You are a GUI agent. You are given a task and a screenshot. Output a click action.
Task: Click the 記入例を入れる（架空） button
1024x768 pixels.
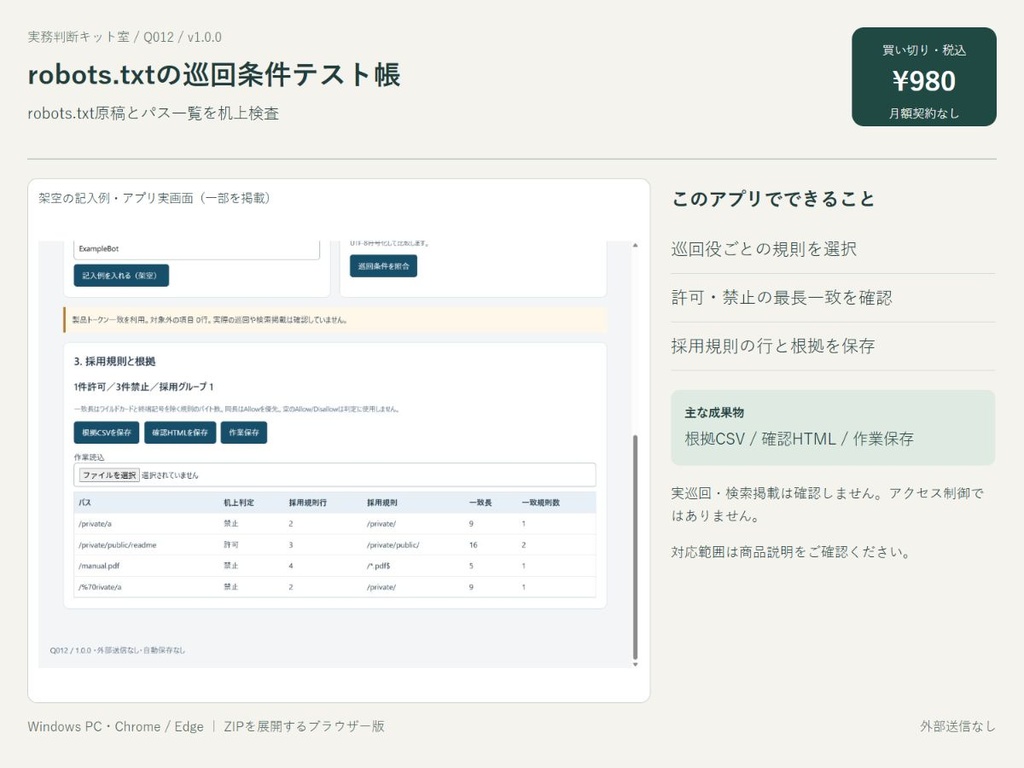click(x=121, y=276)
